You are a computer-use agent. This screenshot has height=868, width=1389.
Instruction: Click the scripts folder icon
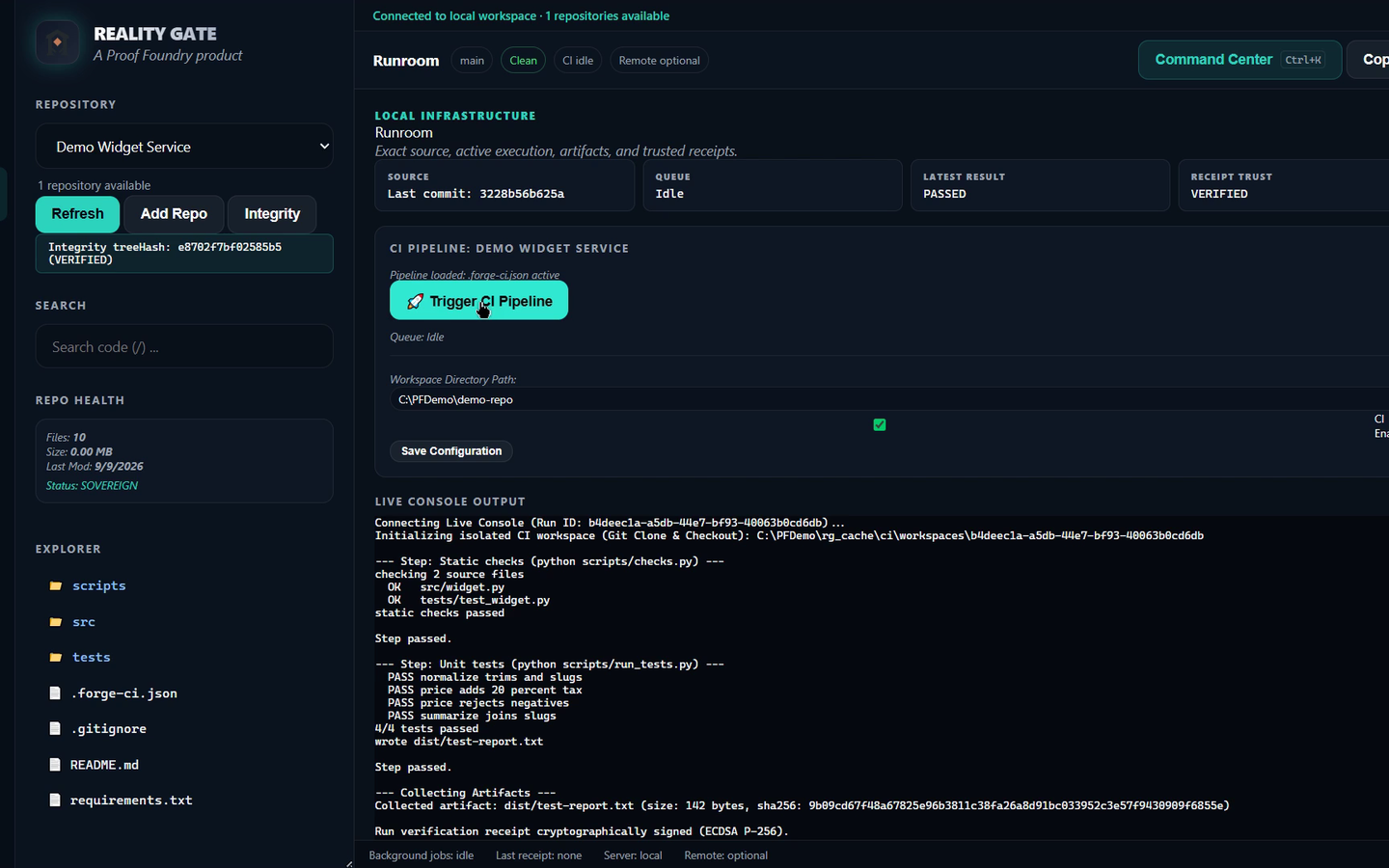[56, 586]
